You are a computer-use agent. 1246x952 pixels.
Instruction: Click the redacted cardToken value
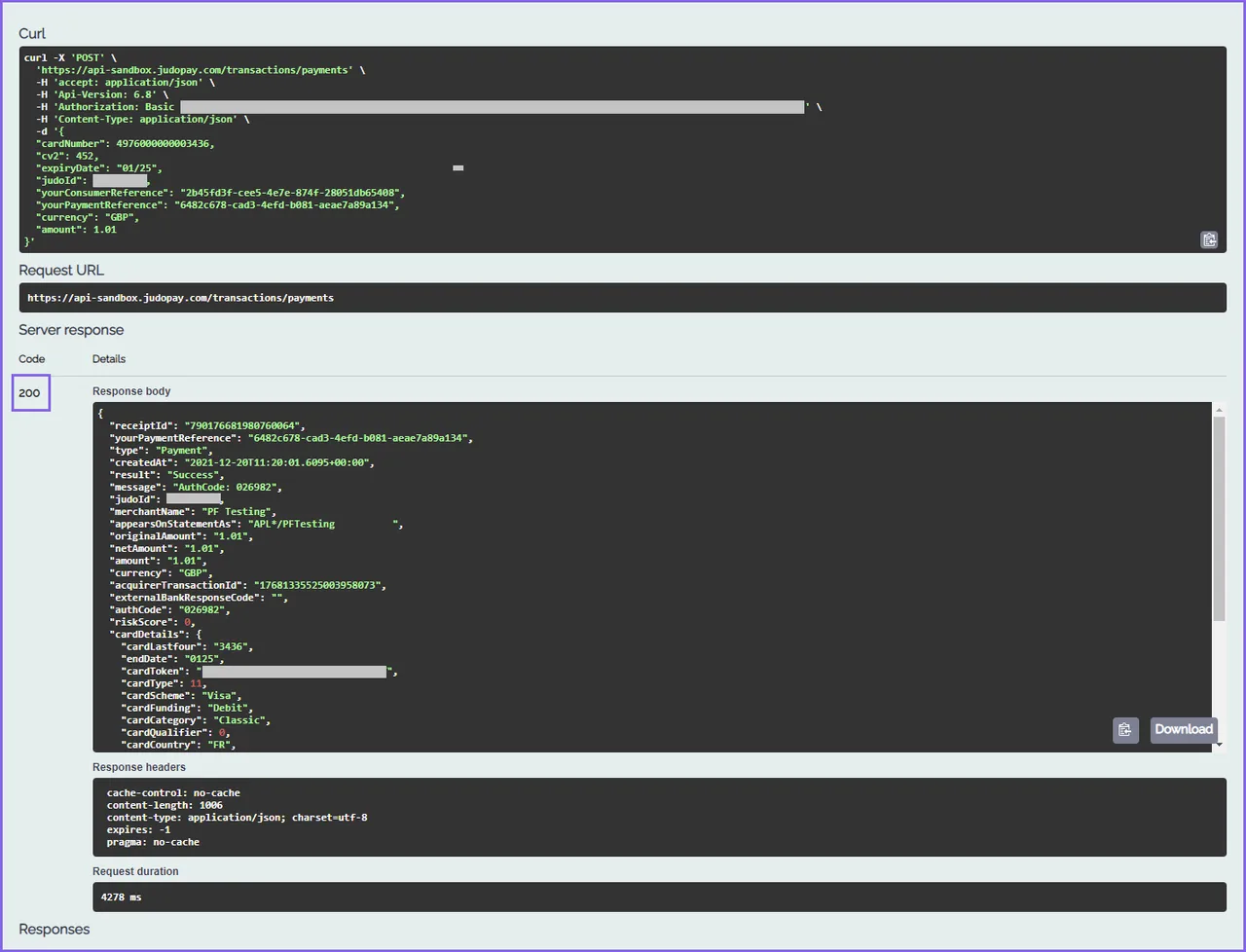click(x=294, y=672)
